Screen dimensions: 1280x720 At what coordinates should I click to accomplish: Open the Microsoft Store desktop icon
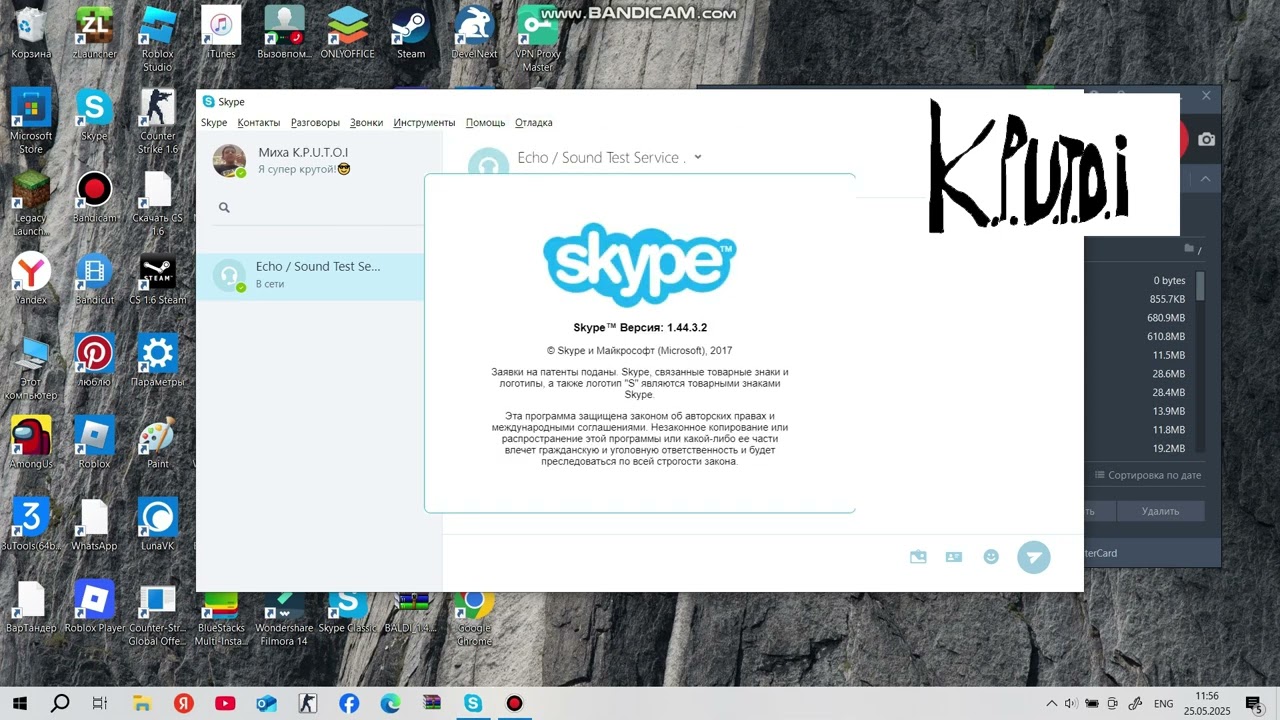pos(31,121)
